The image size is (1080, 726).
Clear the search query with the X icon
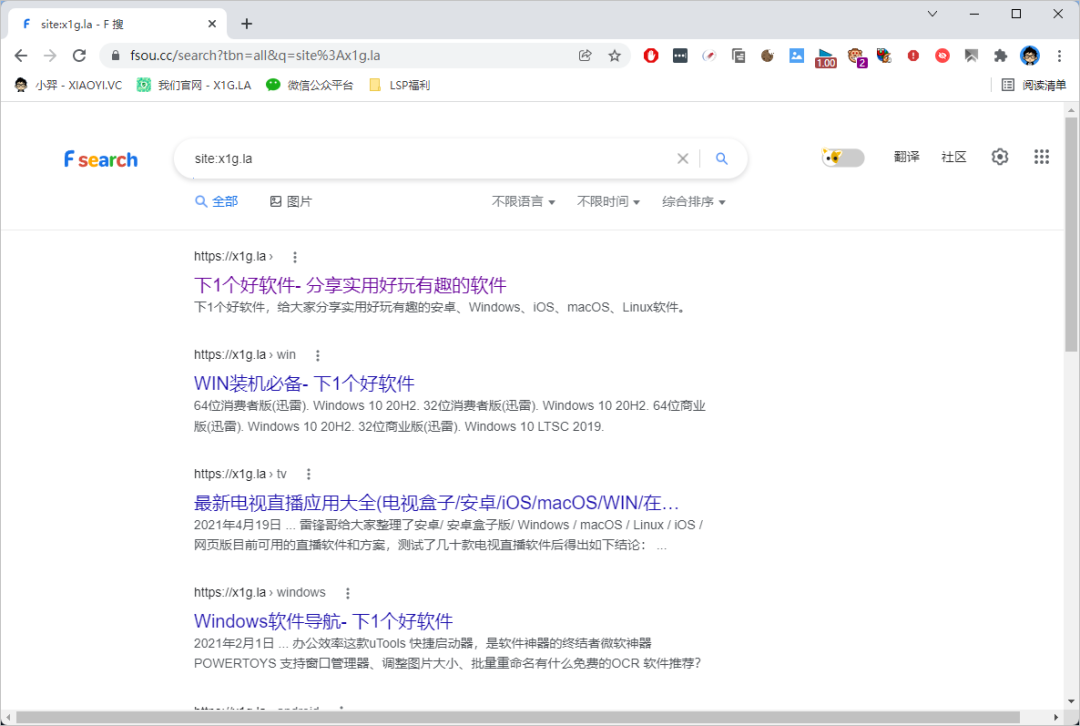(x=683, y=158)
